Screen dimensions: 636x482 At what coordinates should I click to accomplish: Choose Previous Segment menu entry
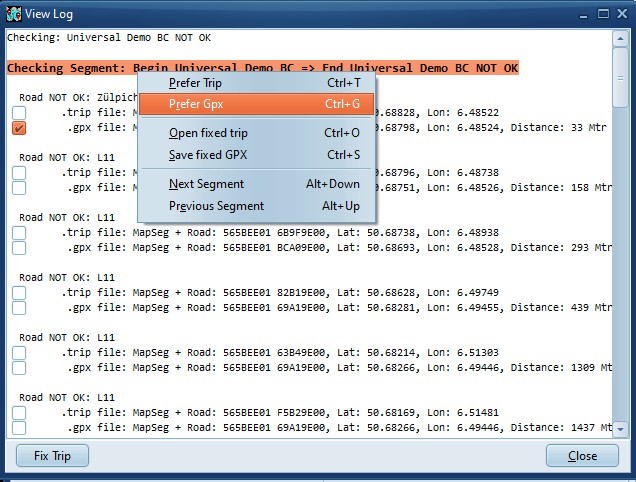216,206
